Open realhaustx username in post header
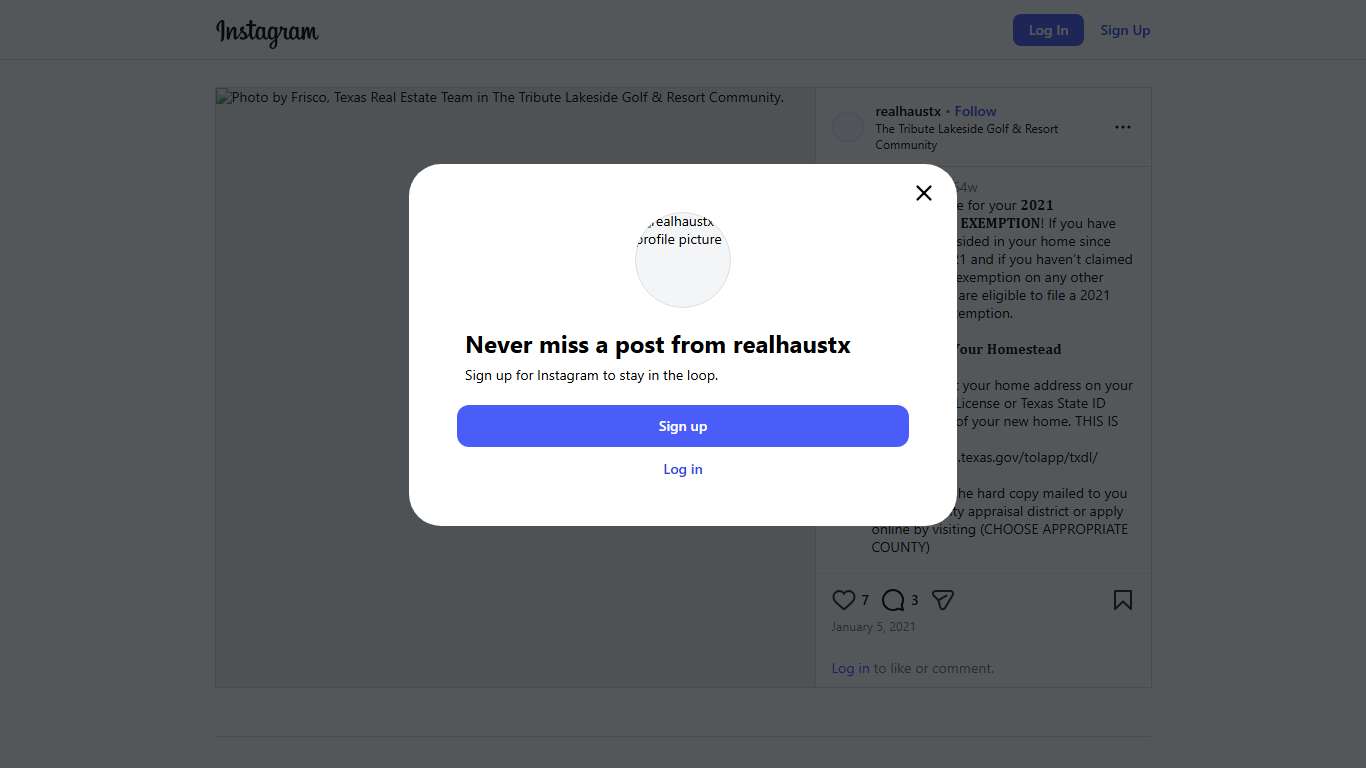Viewport: 1366px width, 768px height. [x=908, y=111]
